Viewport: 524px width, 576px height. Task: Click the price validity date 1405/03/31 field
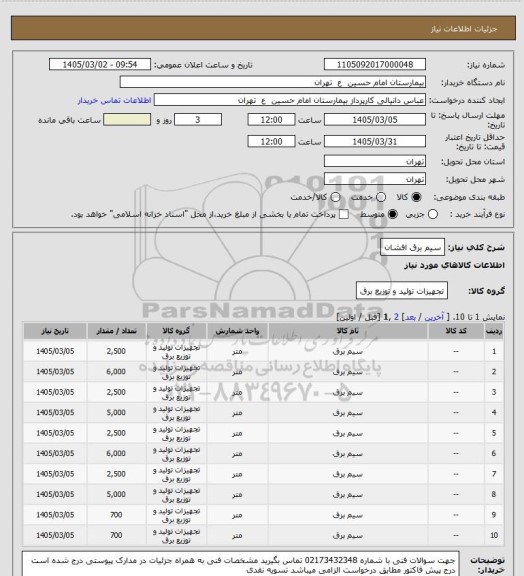pos(375,141)
